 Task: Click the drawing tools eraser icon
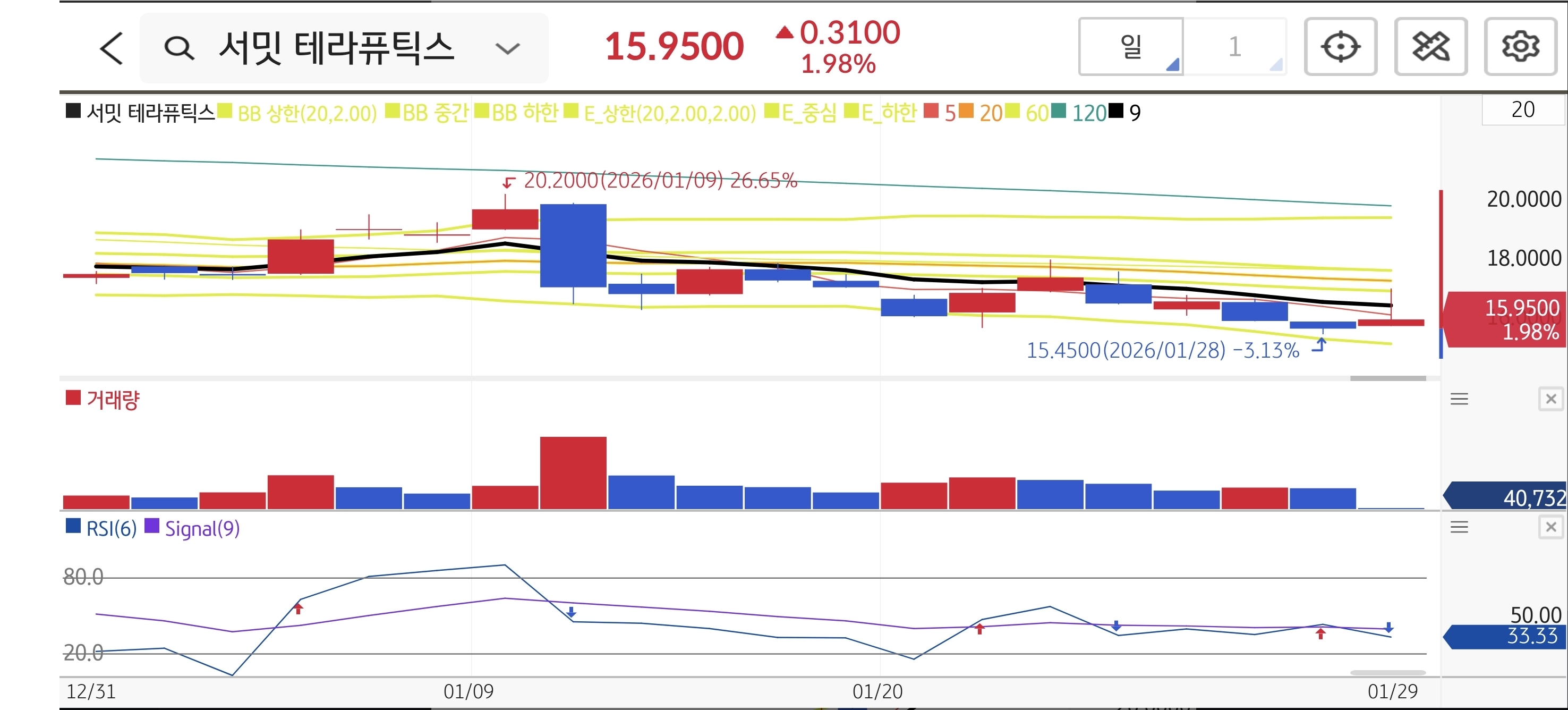click(x=1430, y=47)
